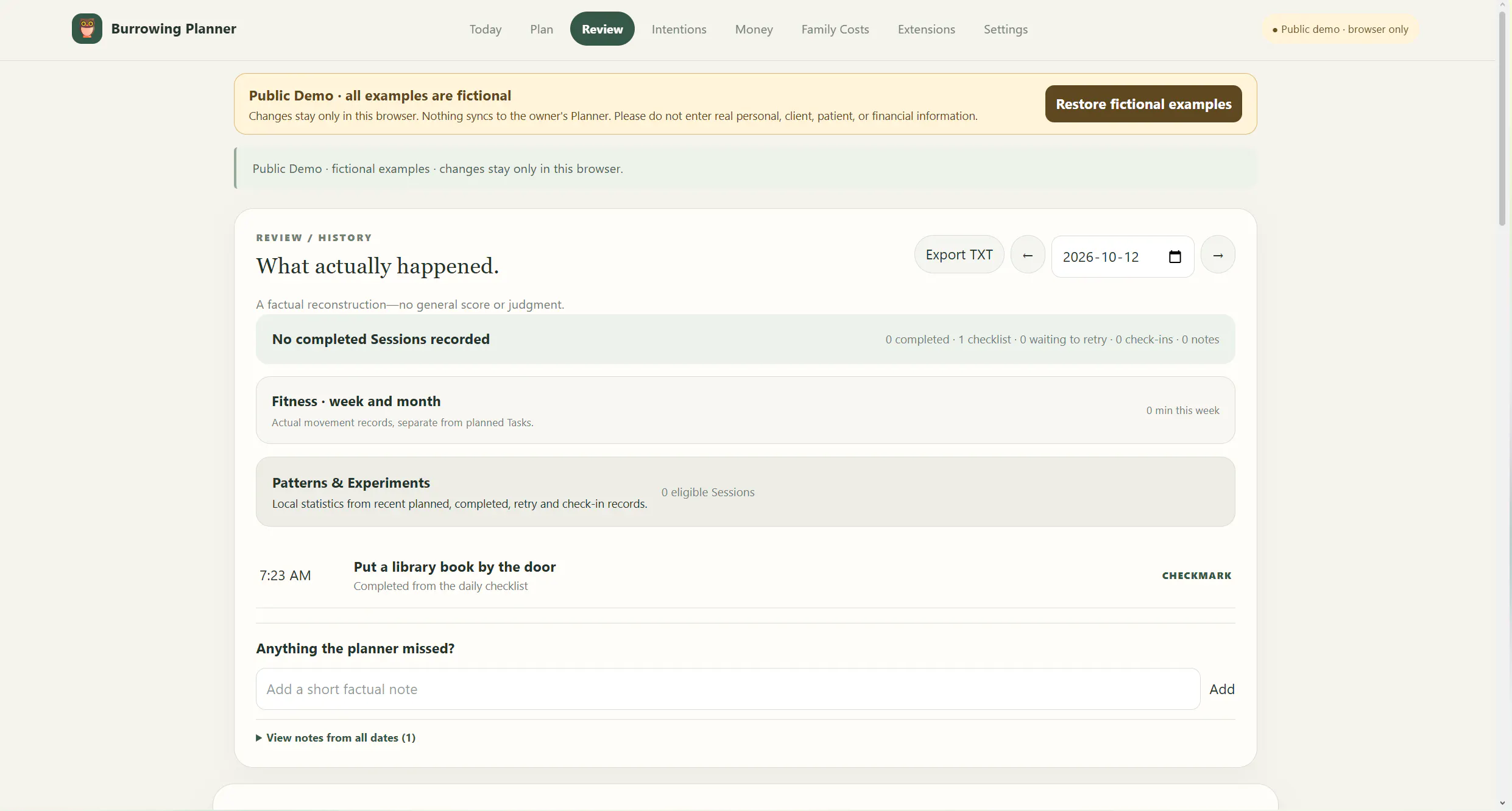Focus the short factual note input
Image resolution: width=1512 pixels, height=811 pixels.
(x=728, y=689)
